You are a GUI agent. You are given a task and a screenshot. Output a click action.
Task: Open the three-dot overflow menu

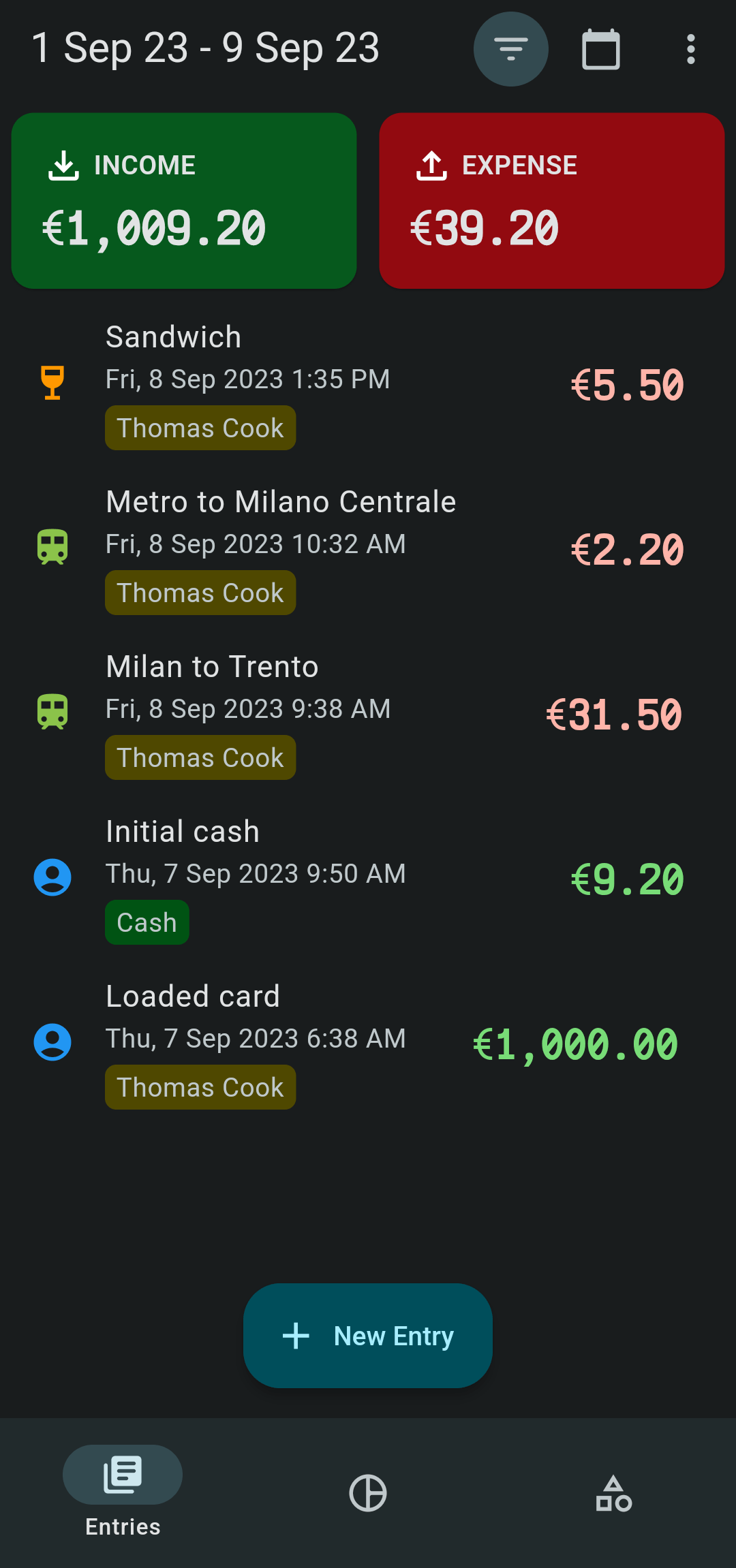tap(690, 49)
